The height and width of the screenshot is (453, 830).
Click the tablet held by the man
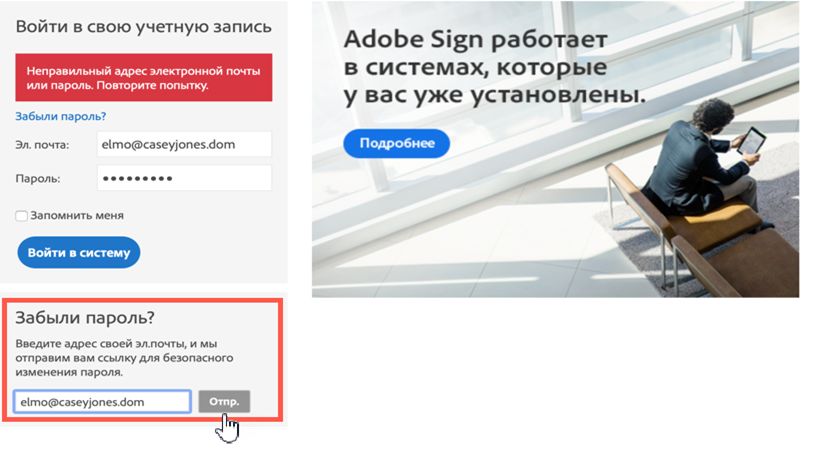point(751,140)
